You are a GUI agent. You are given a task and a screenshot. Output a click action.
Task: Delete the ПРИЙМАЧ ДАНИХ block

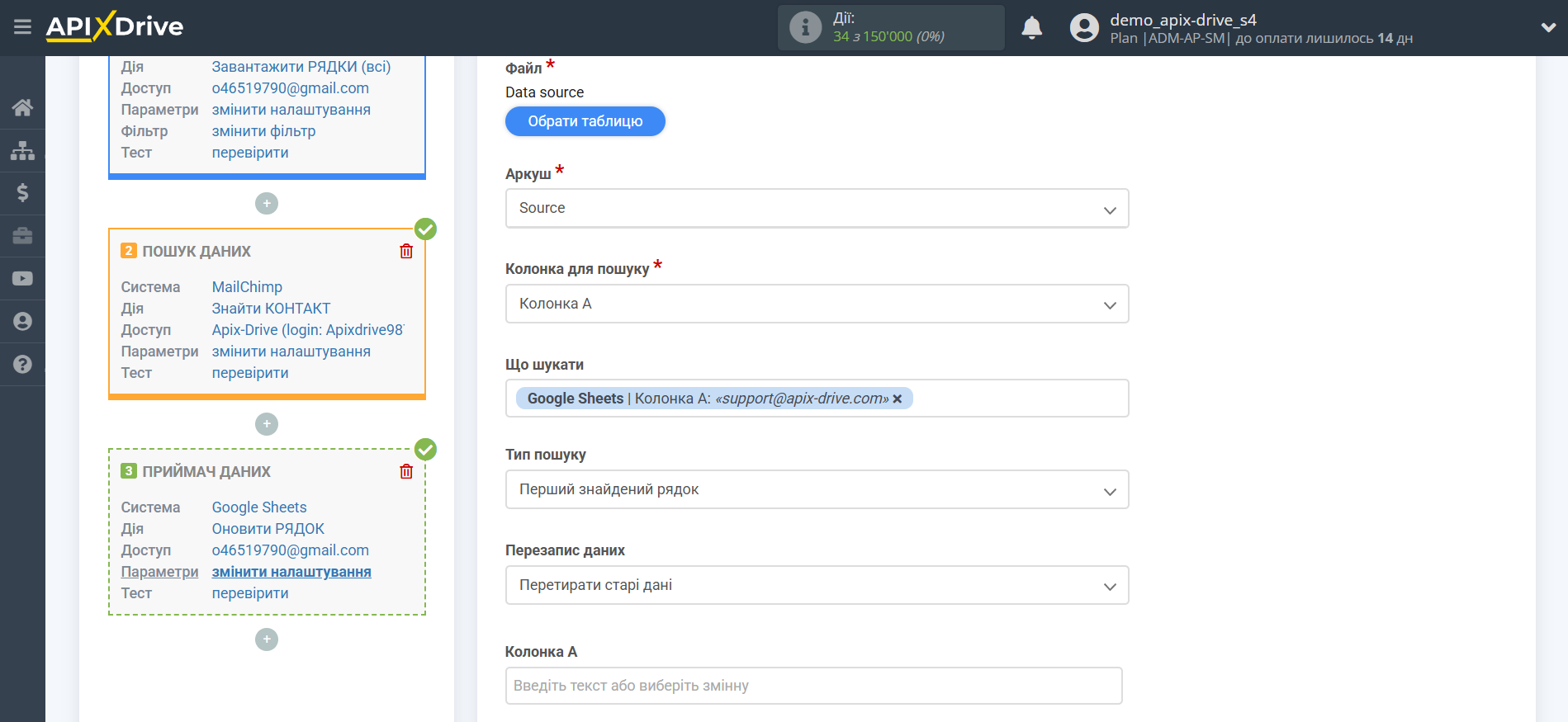pos(406,471)
